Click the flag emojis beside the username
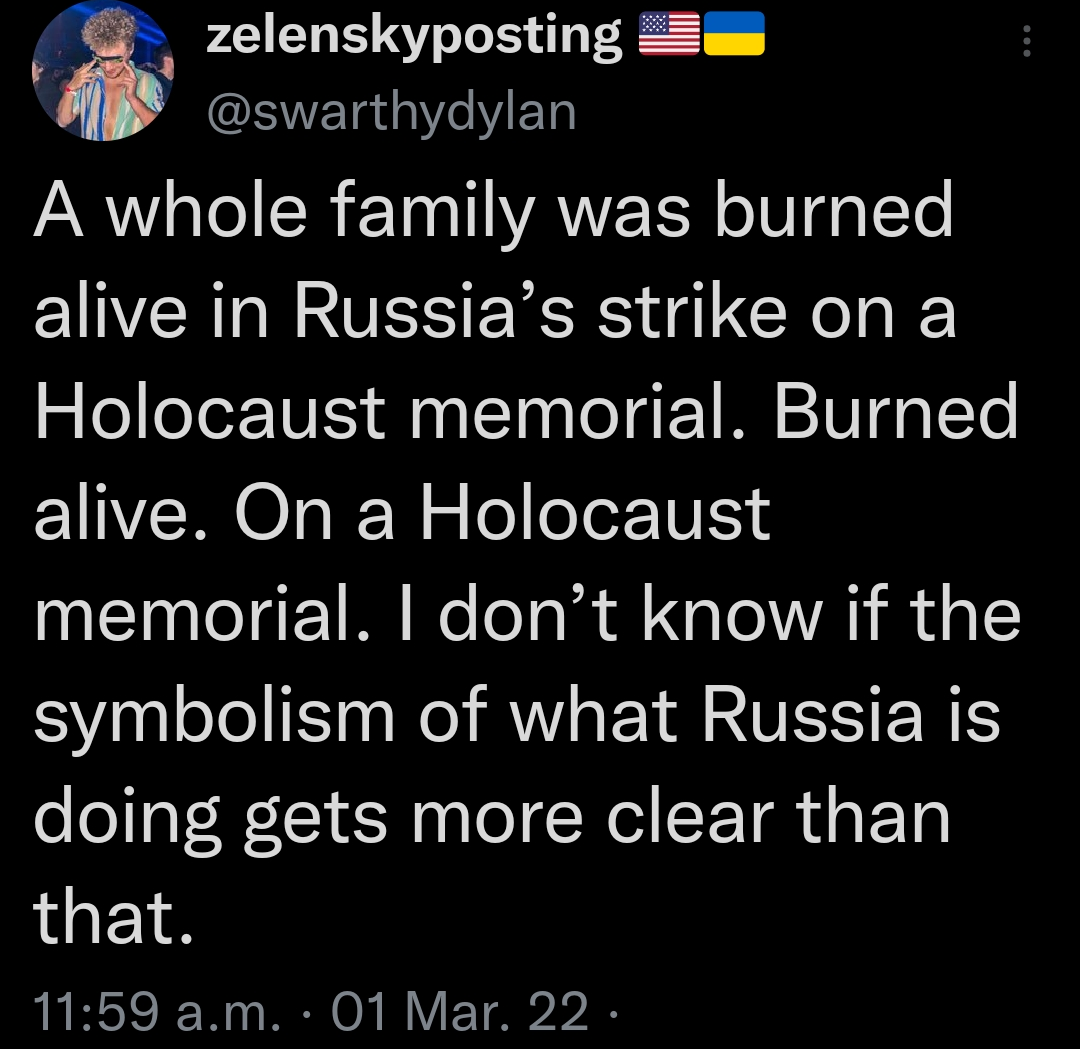The height and width of the screenshot is (1049, 1080). 703,35
